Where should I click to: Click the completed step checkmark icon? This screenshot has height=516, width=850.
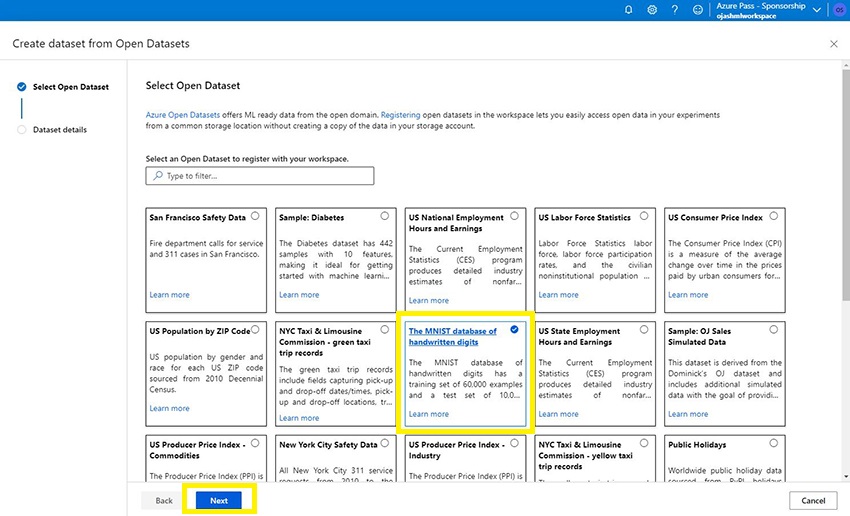coord(22,87)
